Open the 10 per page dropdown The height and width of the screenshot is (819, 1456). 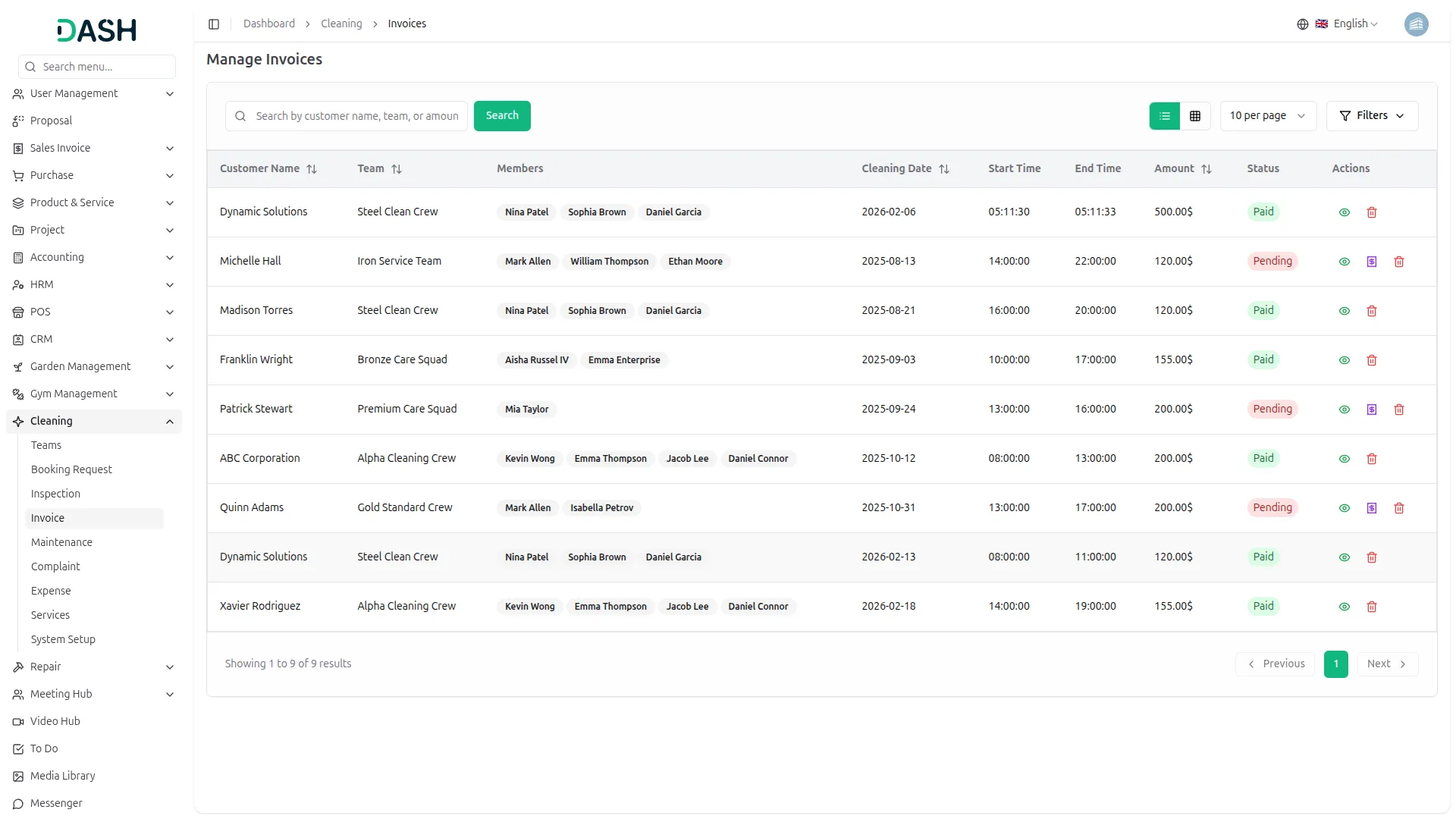[1268, 116]
